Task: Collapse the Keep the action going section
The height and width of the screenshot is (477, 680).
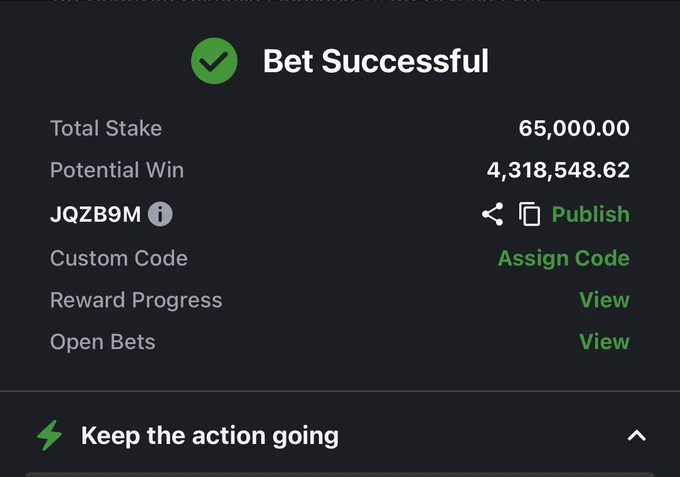Action: 637,435
